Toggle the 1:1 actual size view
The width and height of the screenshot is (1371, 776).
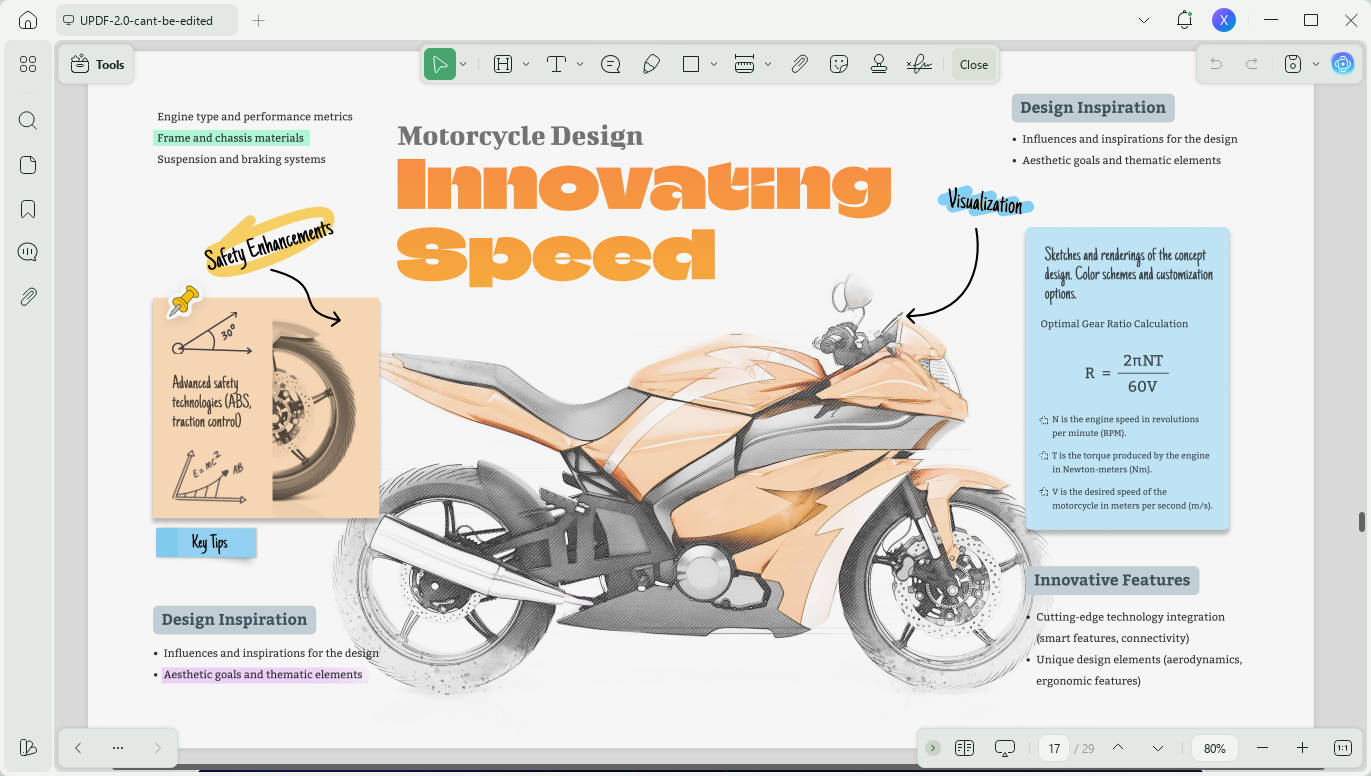pos(1343,748)
